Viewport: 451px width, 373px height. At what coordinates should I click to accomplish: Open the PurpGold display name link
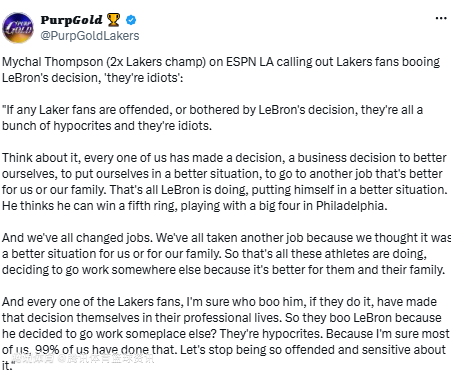coord(71,20)
